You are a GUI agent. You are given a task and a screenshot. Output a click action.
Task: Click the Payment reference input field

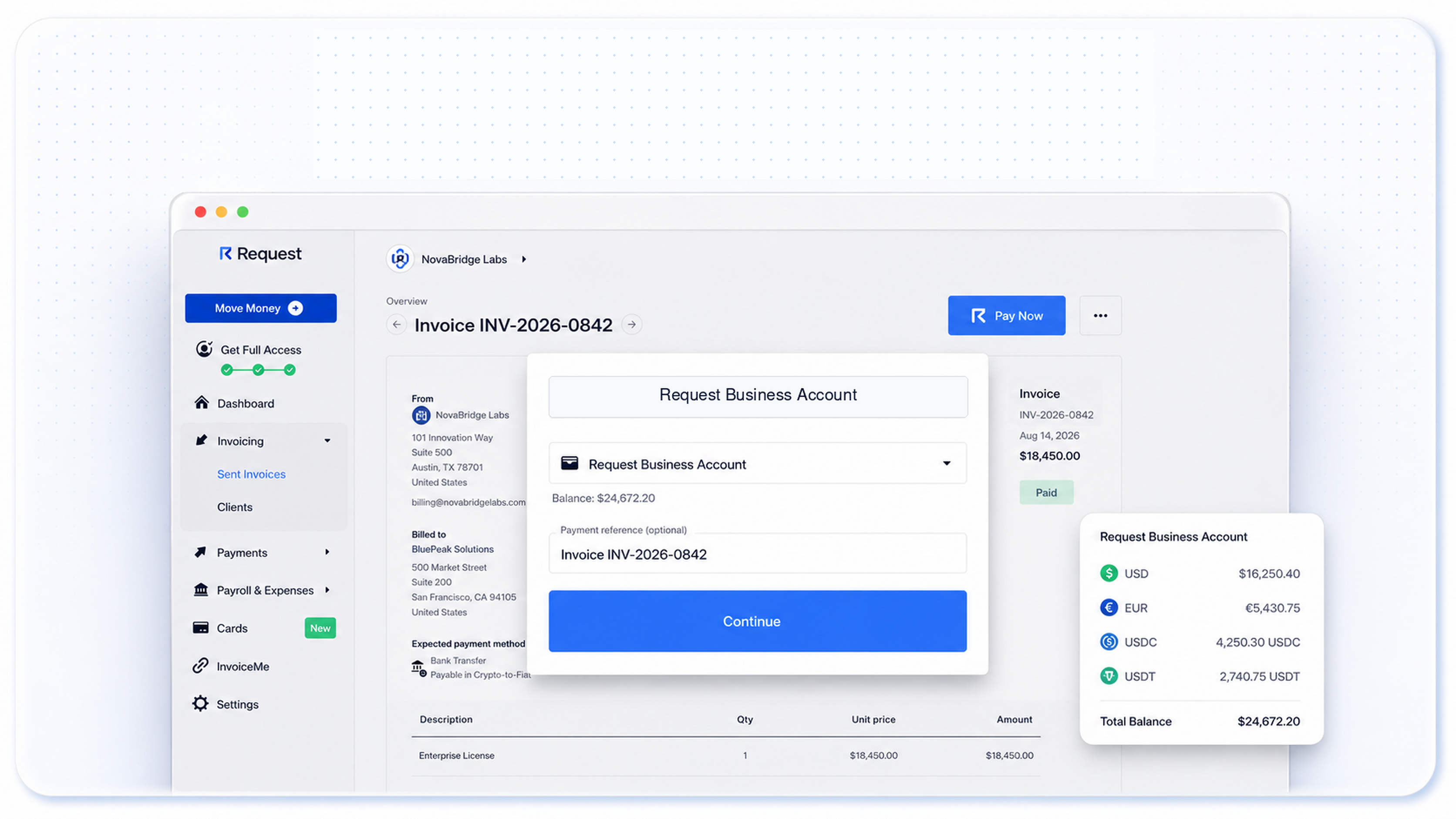[758, 554]
